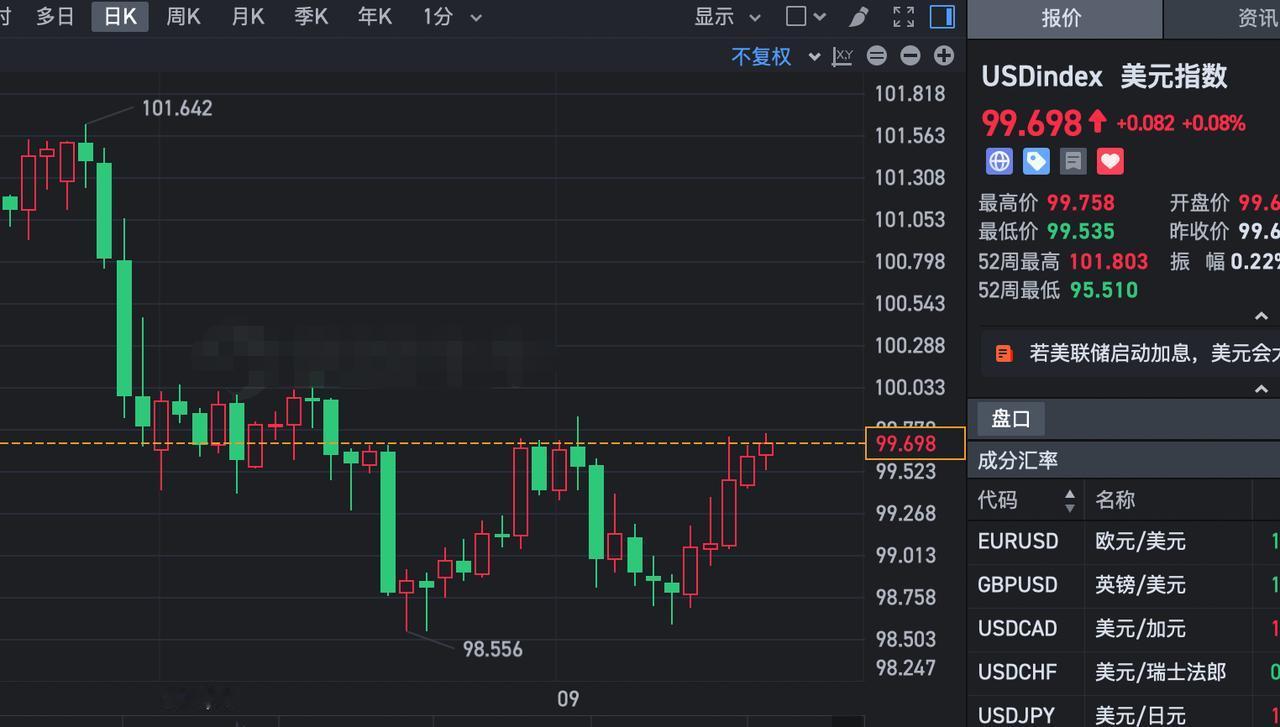Enter fullscreen chart mode
Screen dimensions: 1280x727
point(903,16)
